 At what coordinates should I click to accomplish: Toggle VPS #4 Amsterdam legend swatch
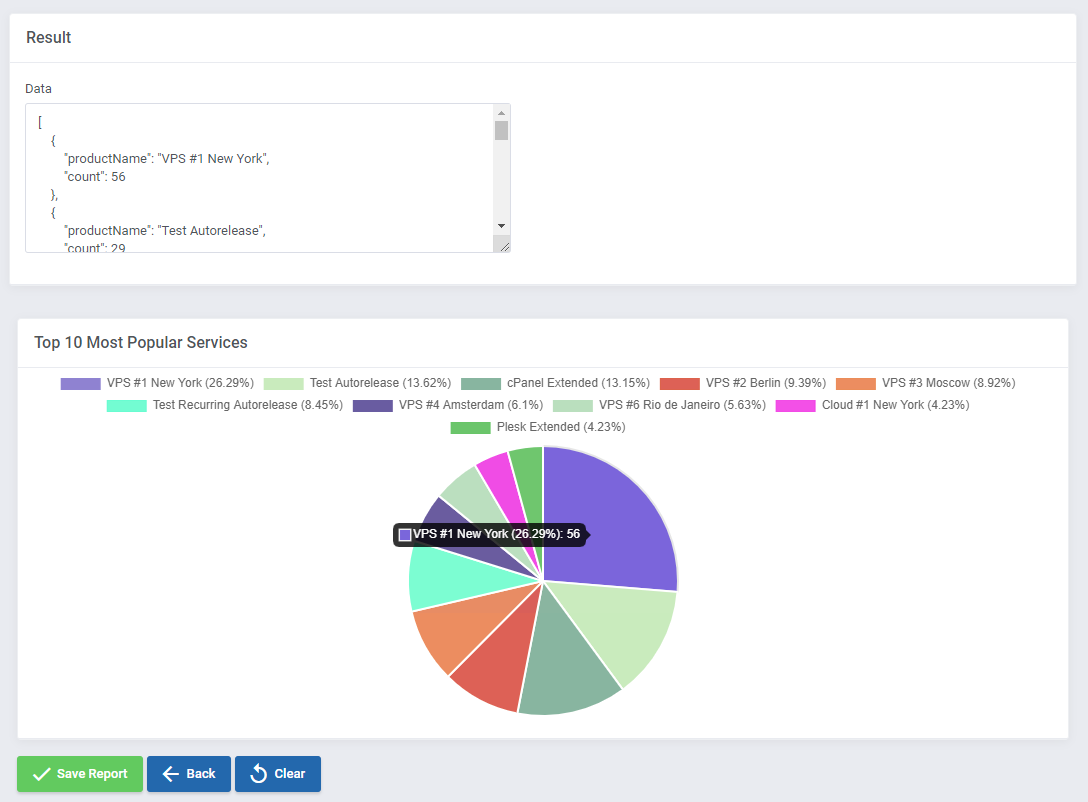point(373,406)
